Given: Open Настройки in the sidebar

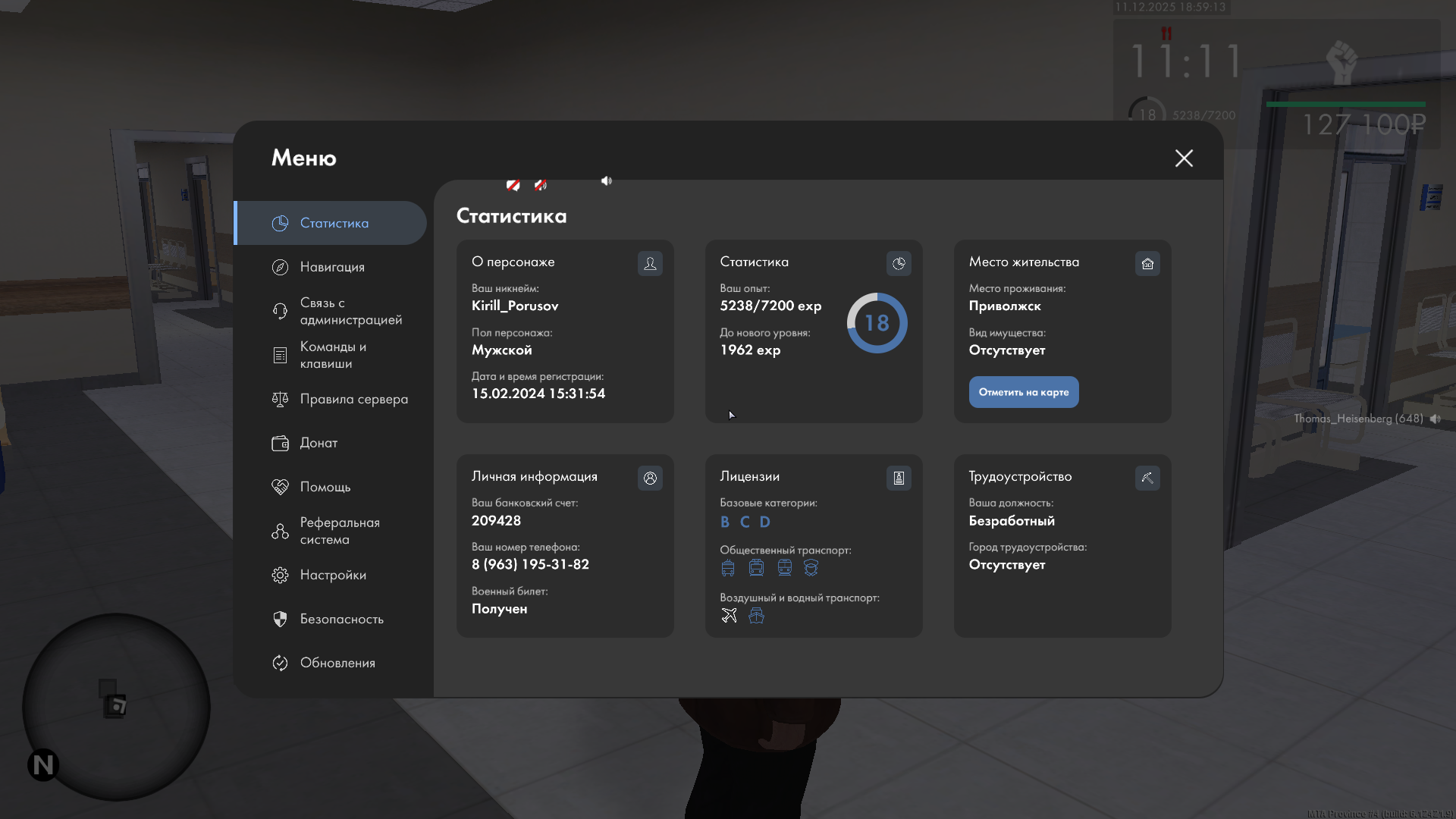Looking at the screenshot, I should coord(332,575).
